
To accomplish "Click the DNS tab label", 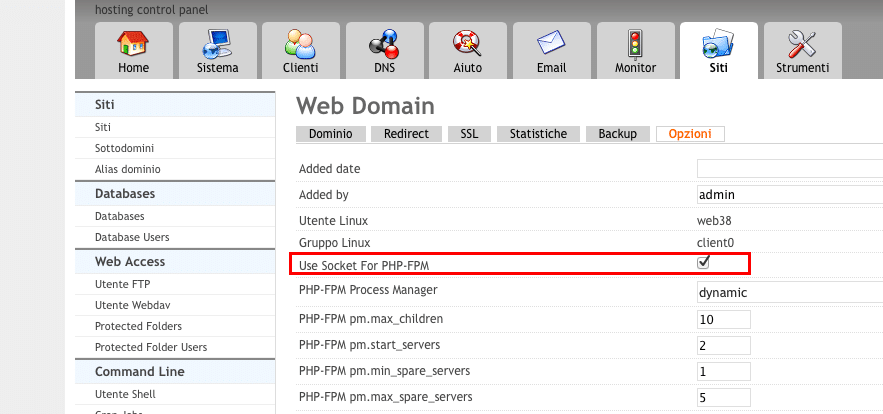I will [x=384, y=68].
